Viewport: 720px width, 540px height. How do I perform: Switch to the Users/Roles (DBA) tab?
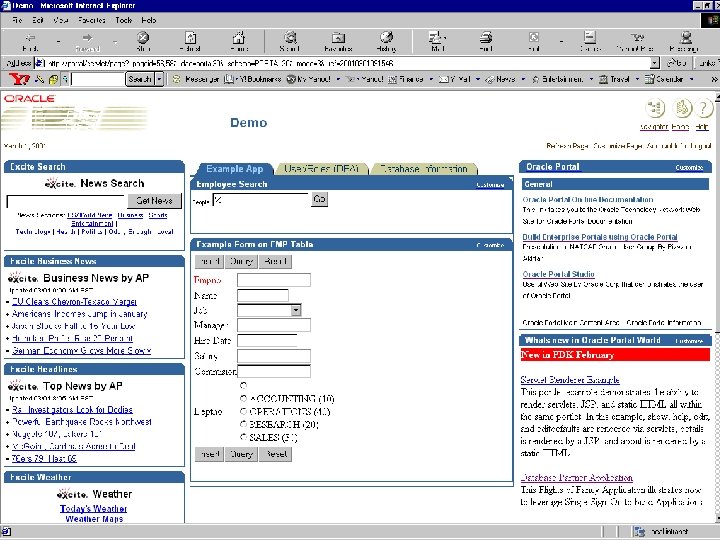click(321, 169)
